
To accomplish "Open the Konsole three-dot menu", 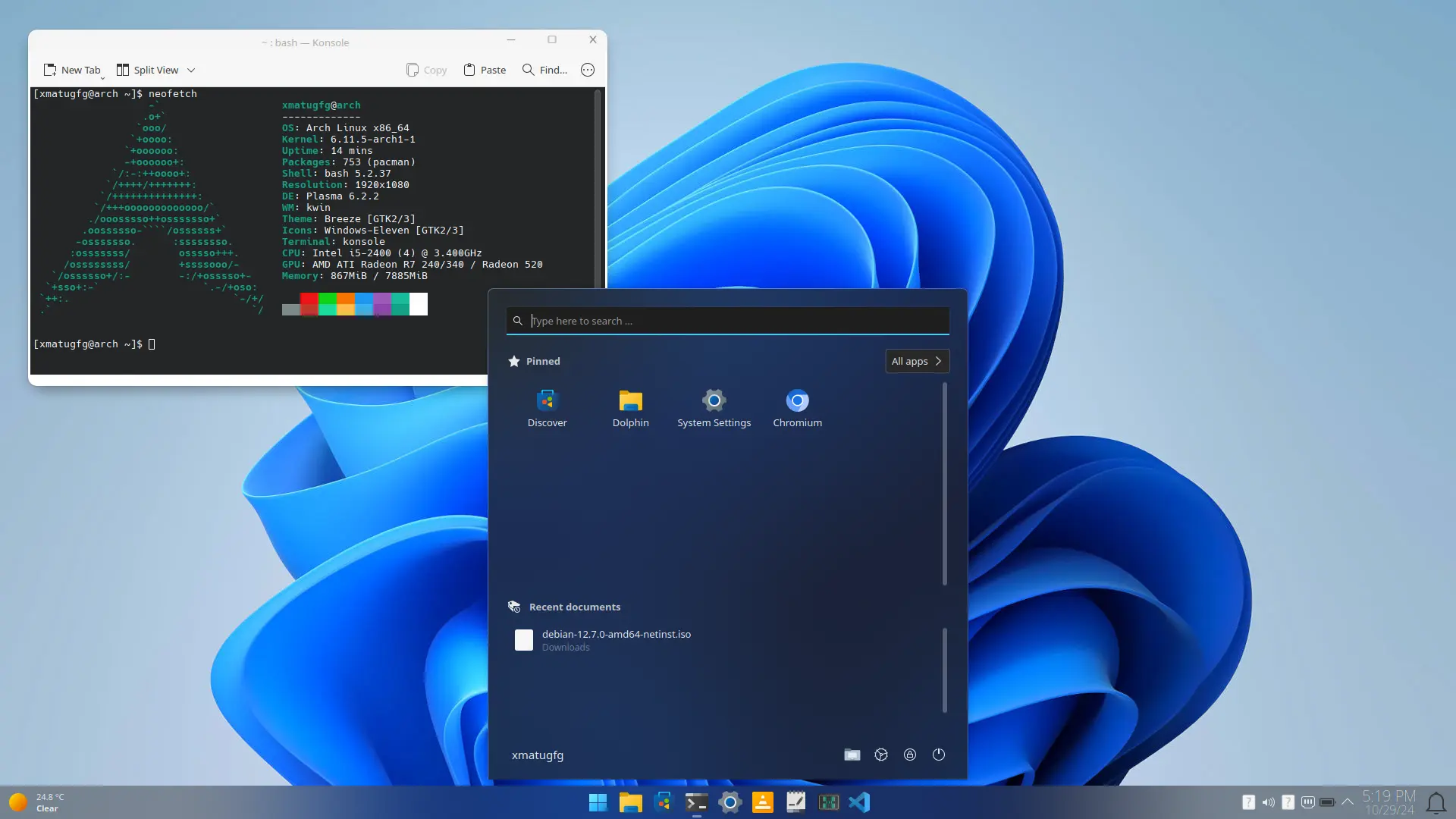I will pyautogui.click(x=588, y=70).
